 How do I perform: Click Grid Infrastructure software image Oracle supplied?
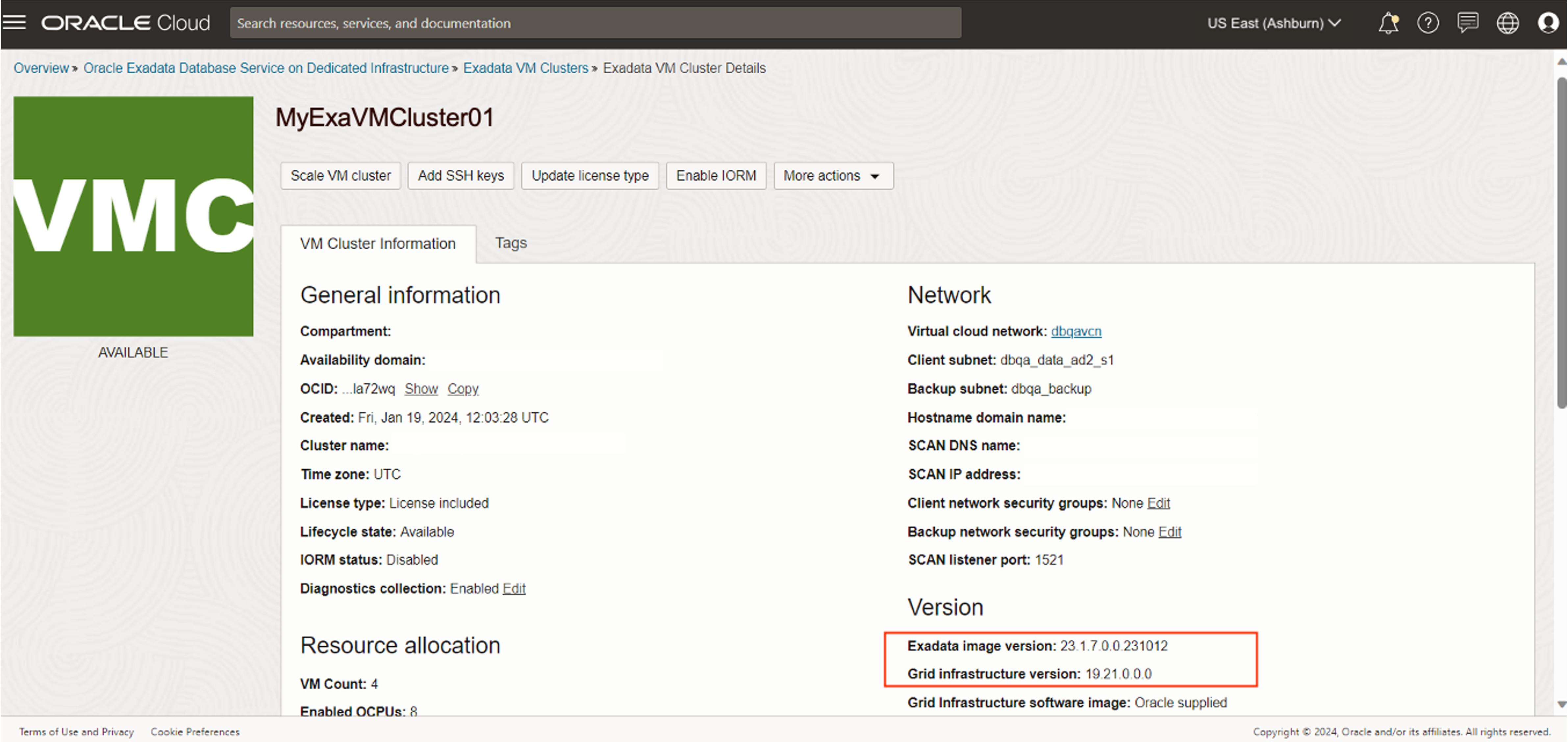point(1067,703)
